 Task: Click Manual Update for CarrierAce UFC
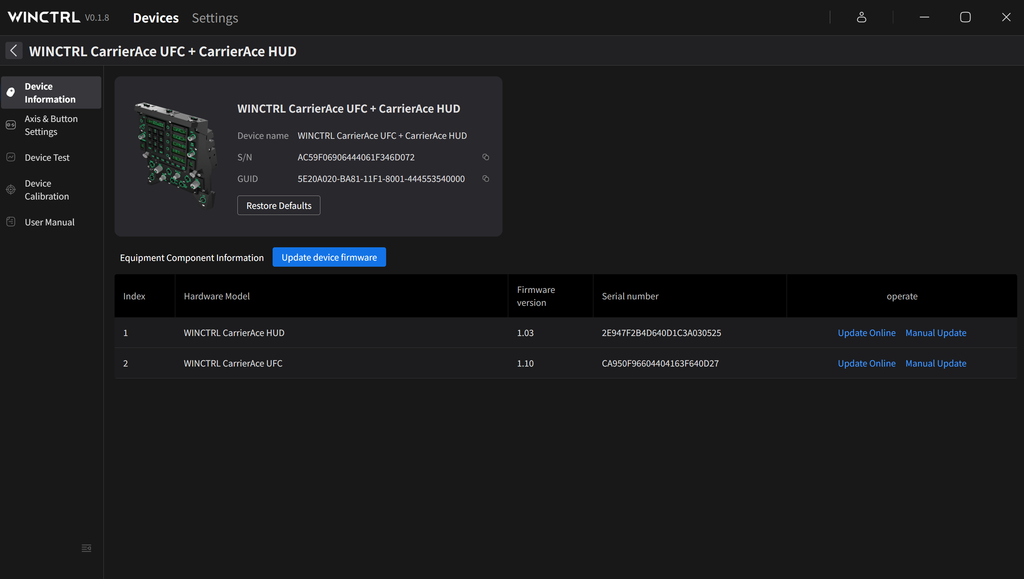pyautogui.click(x=936, y=364)
